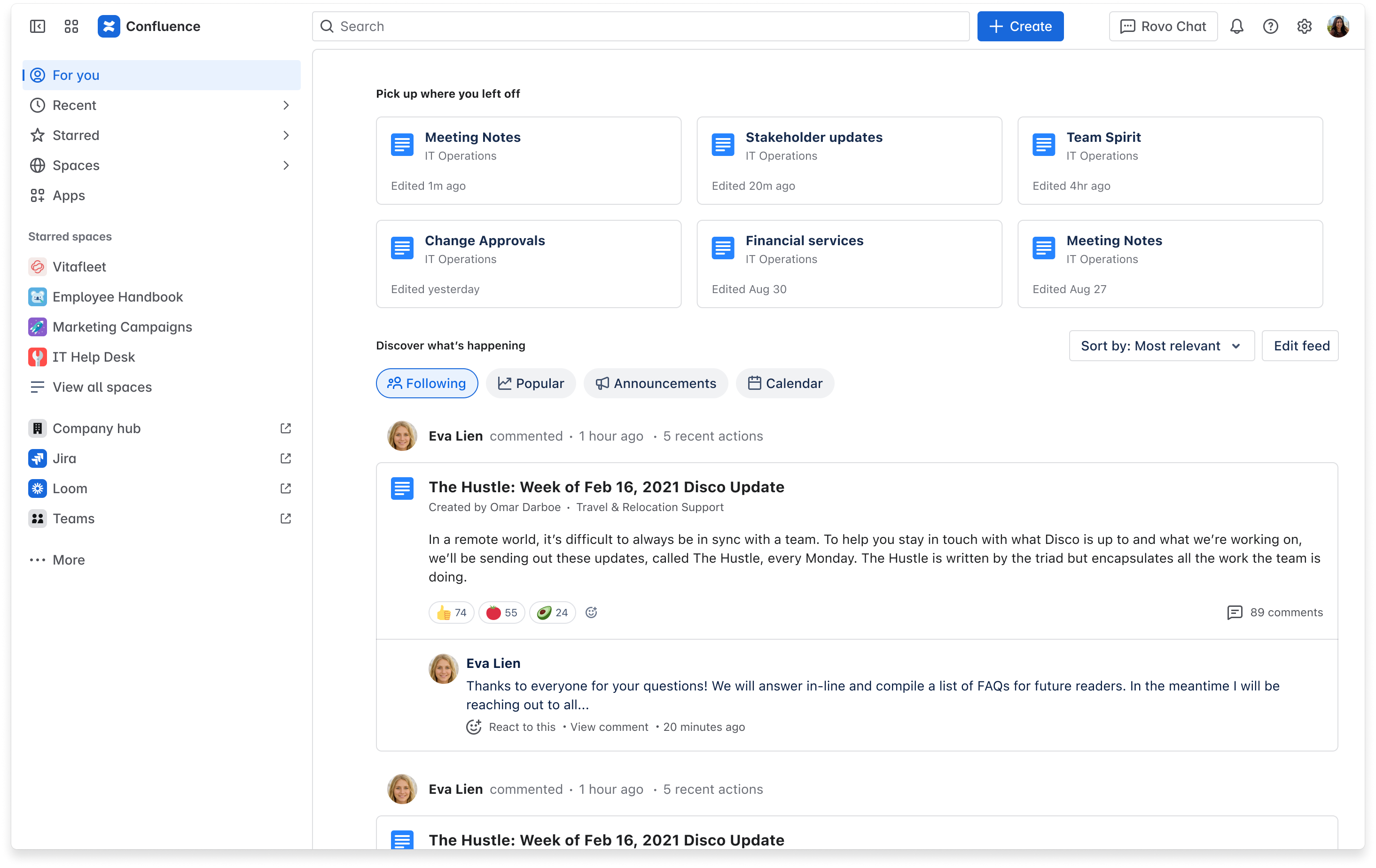Click the Edit feed button

click(1300, 346)
